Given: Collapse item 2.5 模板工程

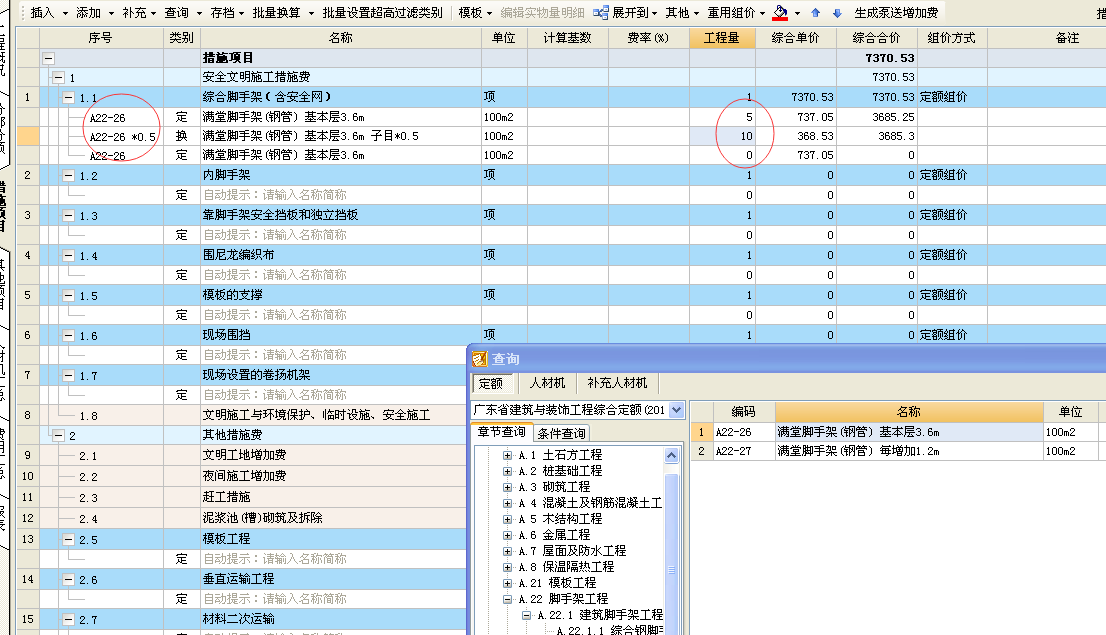Looking at the screenshot, I should click(68, 539).
